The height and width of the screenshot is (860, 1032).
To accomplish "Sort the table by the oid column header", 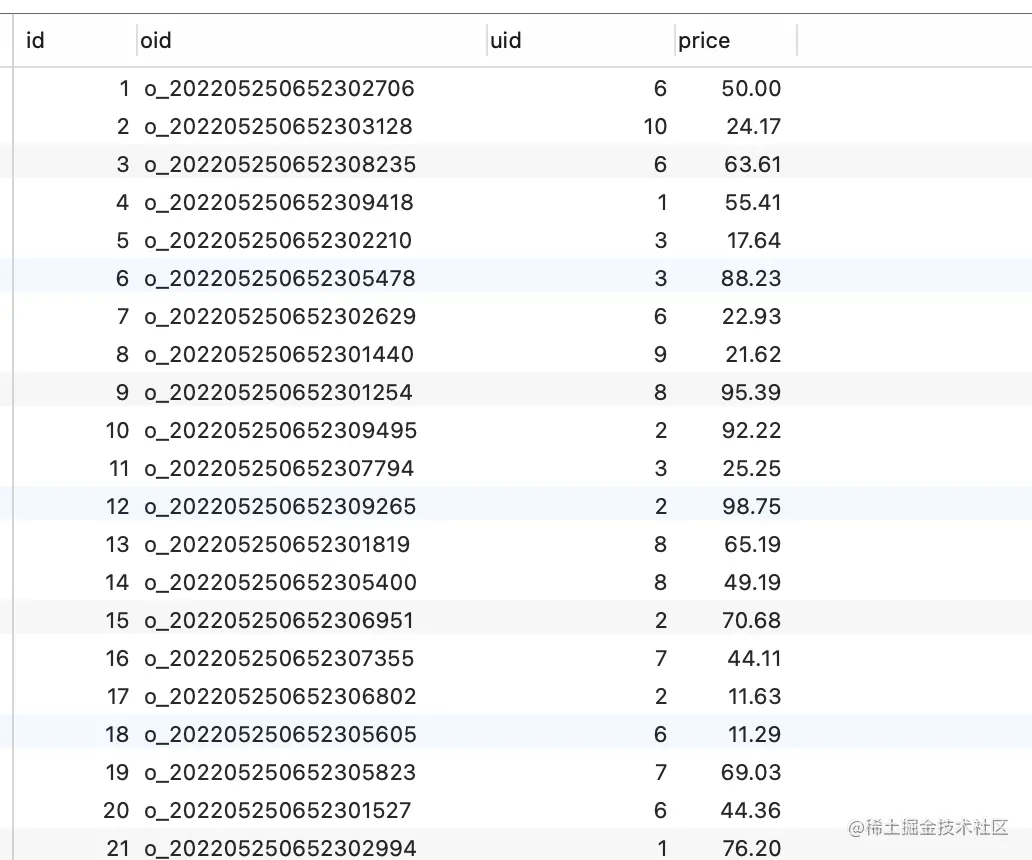I will pos(156,41).
